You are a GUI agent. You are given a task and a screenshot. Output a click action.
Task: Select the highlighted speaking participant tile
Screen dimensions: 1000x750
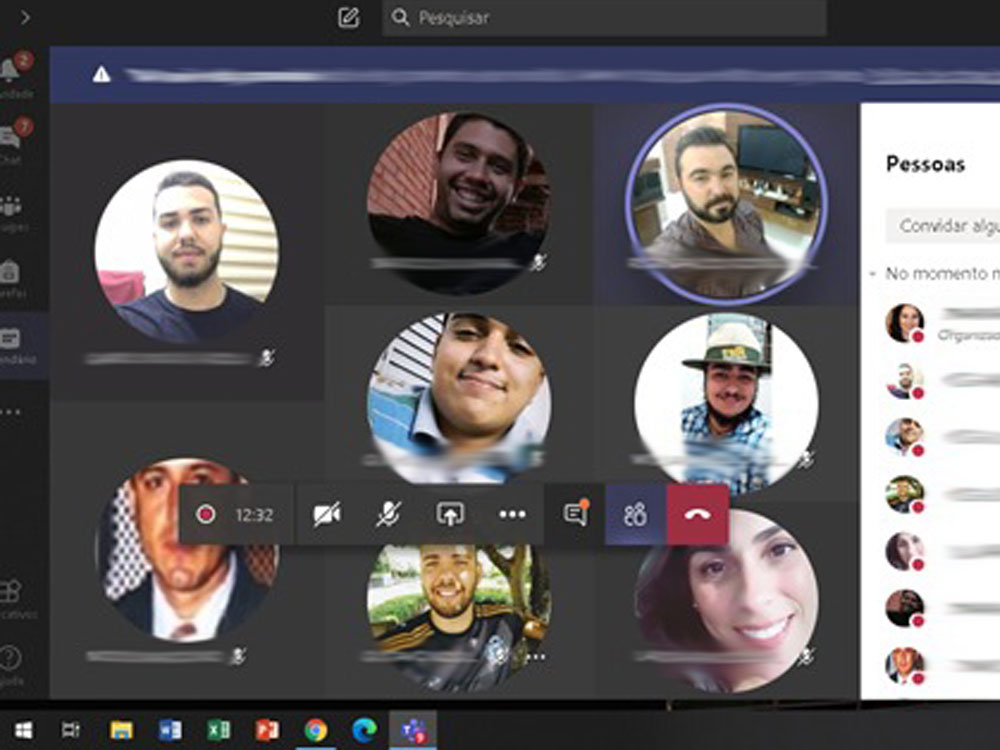726,204
